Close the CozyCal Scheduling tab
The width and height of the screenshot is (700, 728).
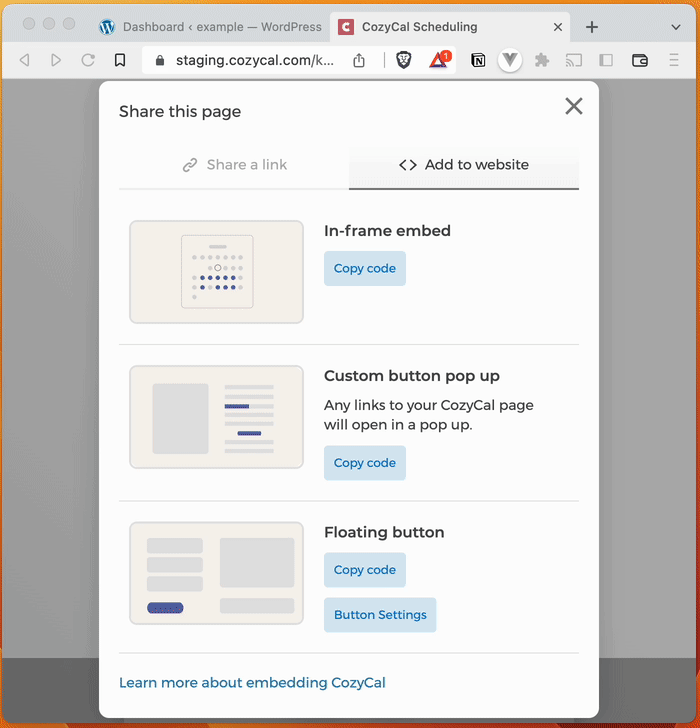pos(558,27)
